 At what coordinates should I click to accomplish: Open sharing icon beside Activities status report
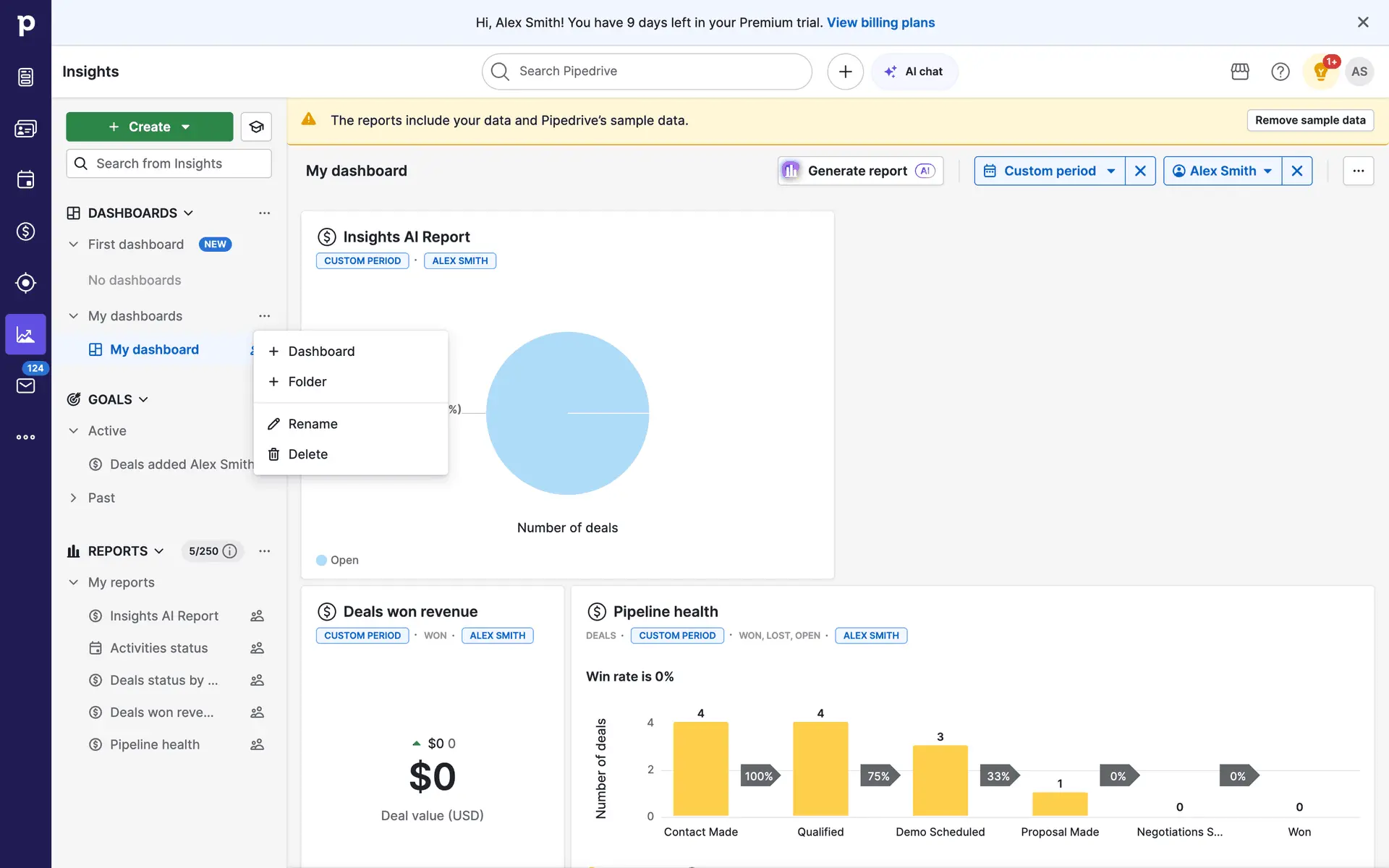[x=257, y=648]
